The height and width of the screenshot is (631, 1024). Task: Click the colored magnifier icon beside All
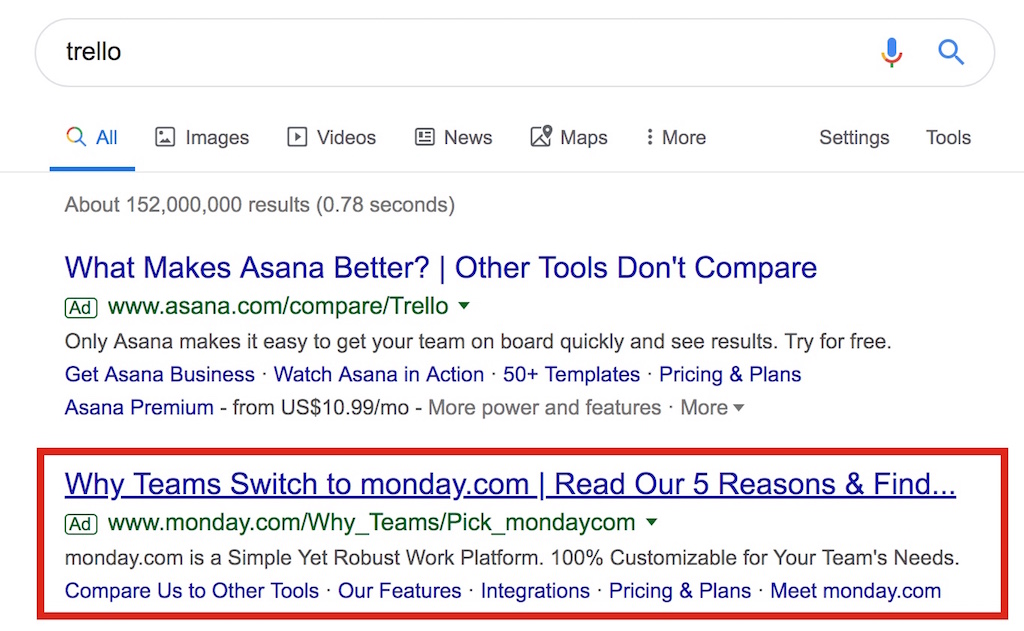76,137
